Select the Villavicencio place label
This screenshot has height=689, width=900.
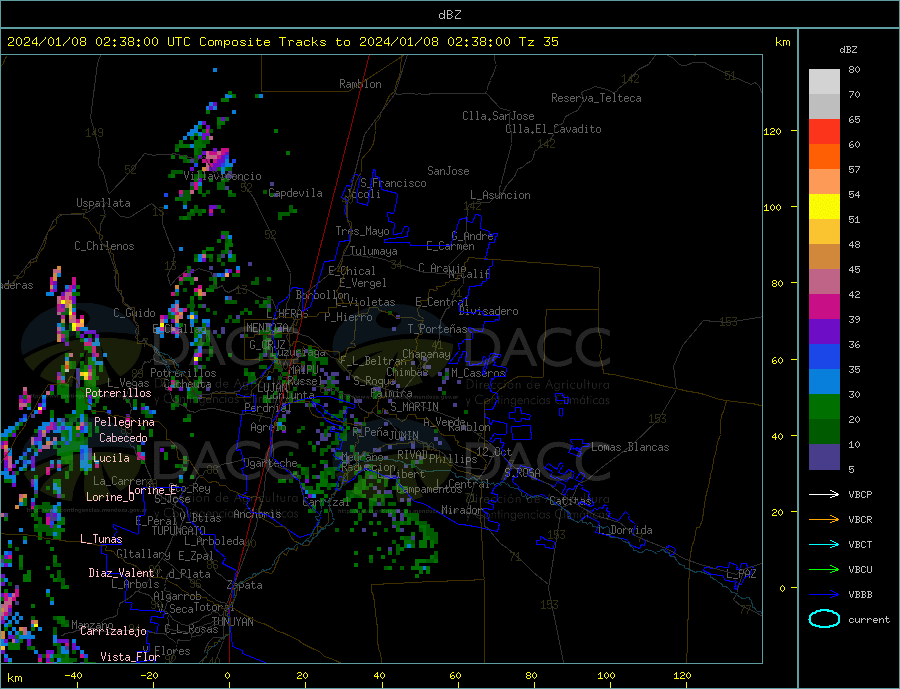coord(222,176)
